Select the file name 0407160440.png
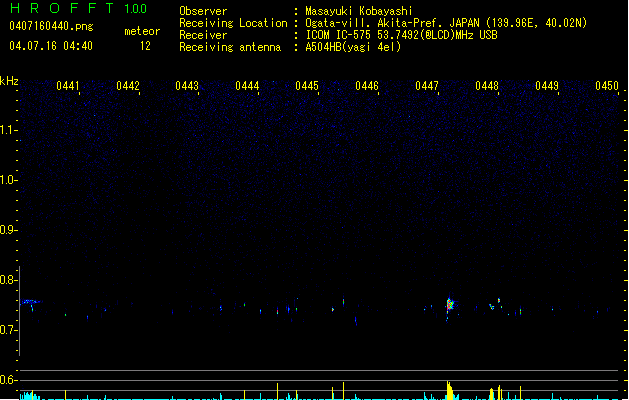This screenshot has width=629, height=400. pos(51,26)
